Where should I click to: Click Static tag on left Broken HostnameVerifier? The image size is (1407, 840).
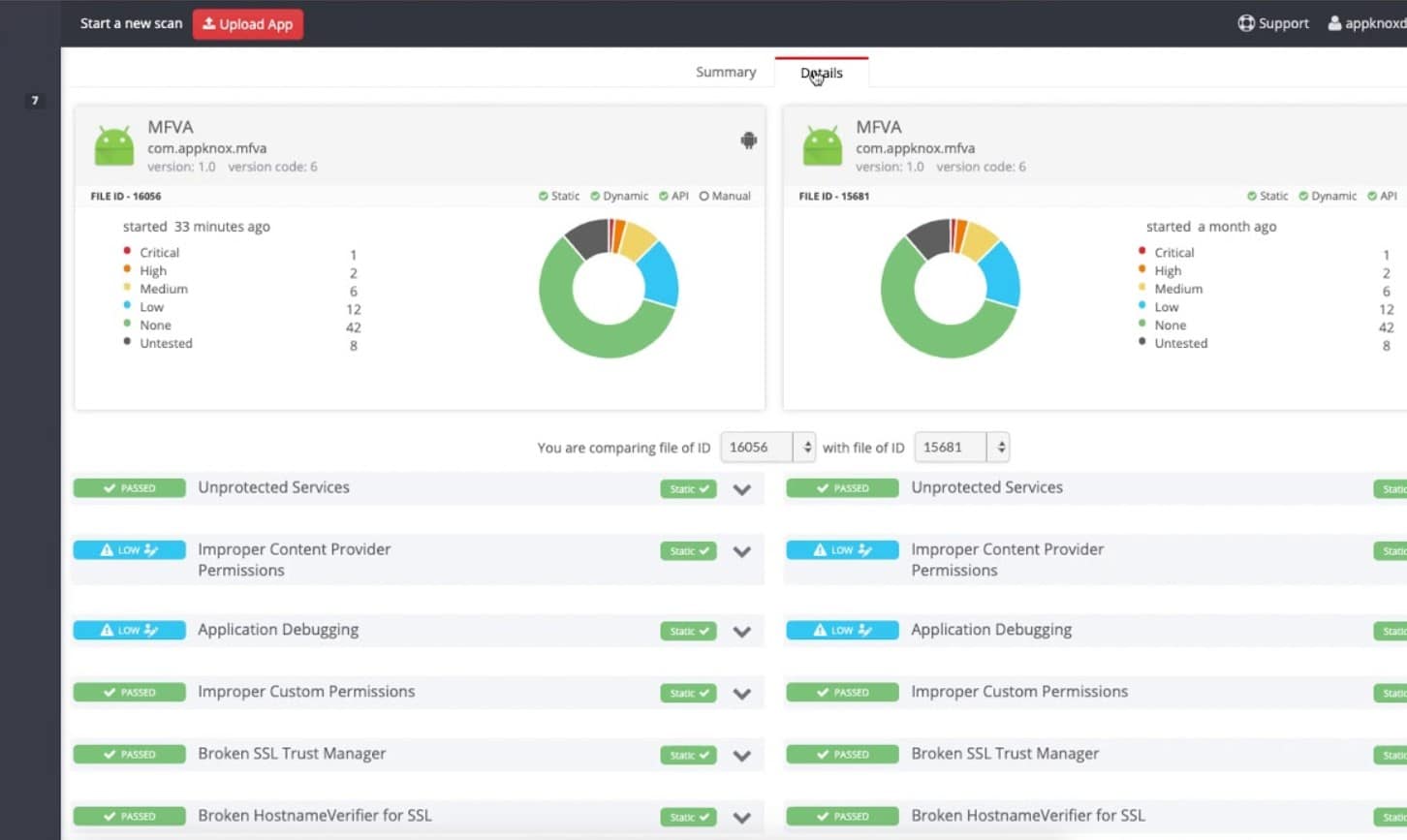pyautogui.click(x=689, y=818)
